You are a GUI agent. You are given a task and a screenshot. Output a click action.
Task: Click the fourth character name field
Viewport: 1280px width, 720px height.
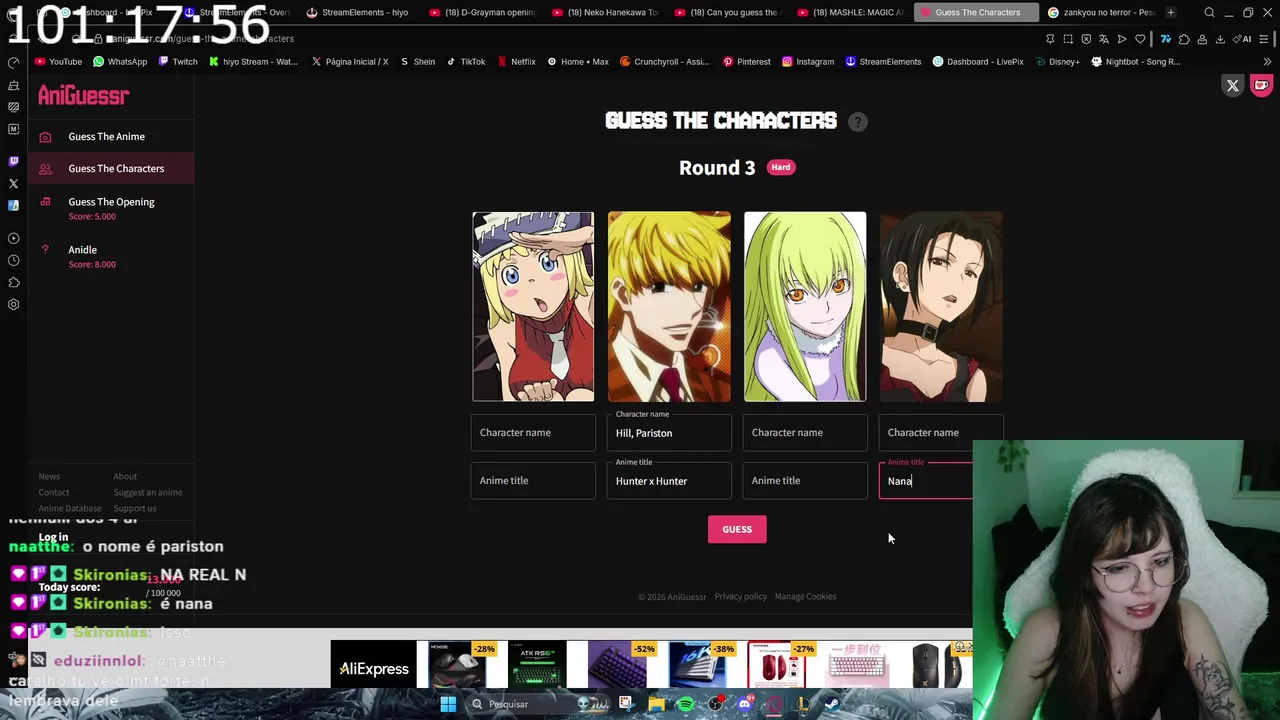pyautogui.click(x=941, y=433)
